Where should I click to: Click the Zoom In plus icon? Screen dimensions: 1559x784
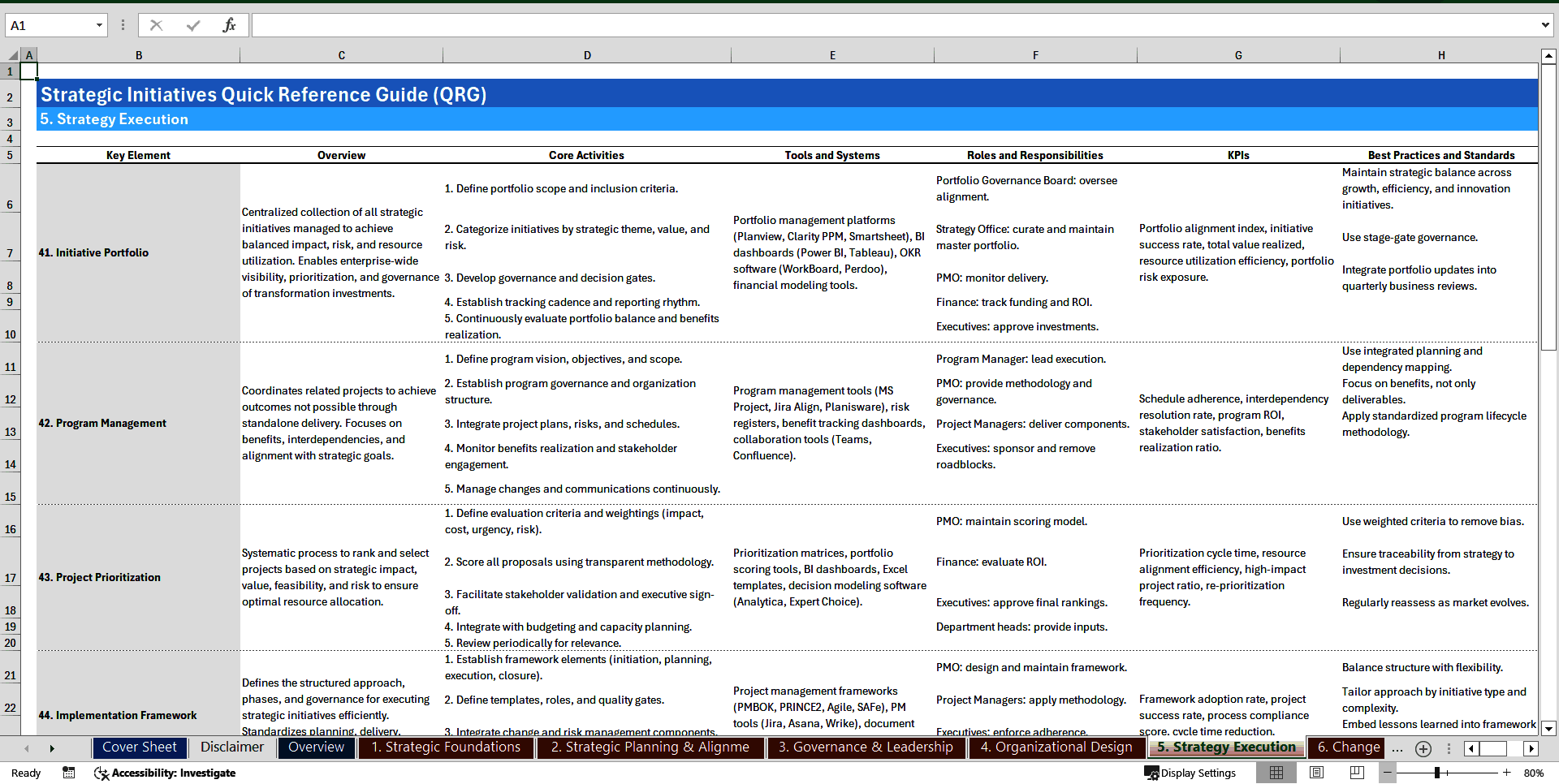click(x=1506, y=773)
